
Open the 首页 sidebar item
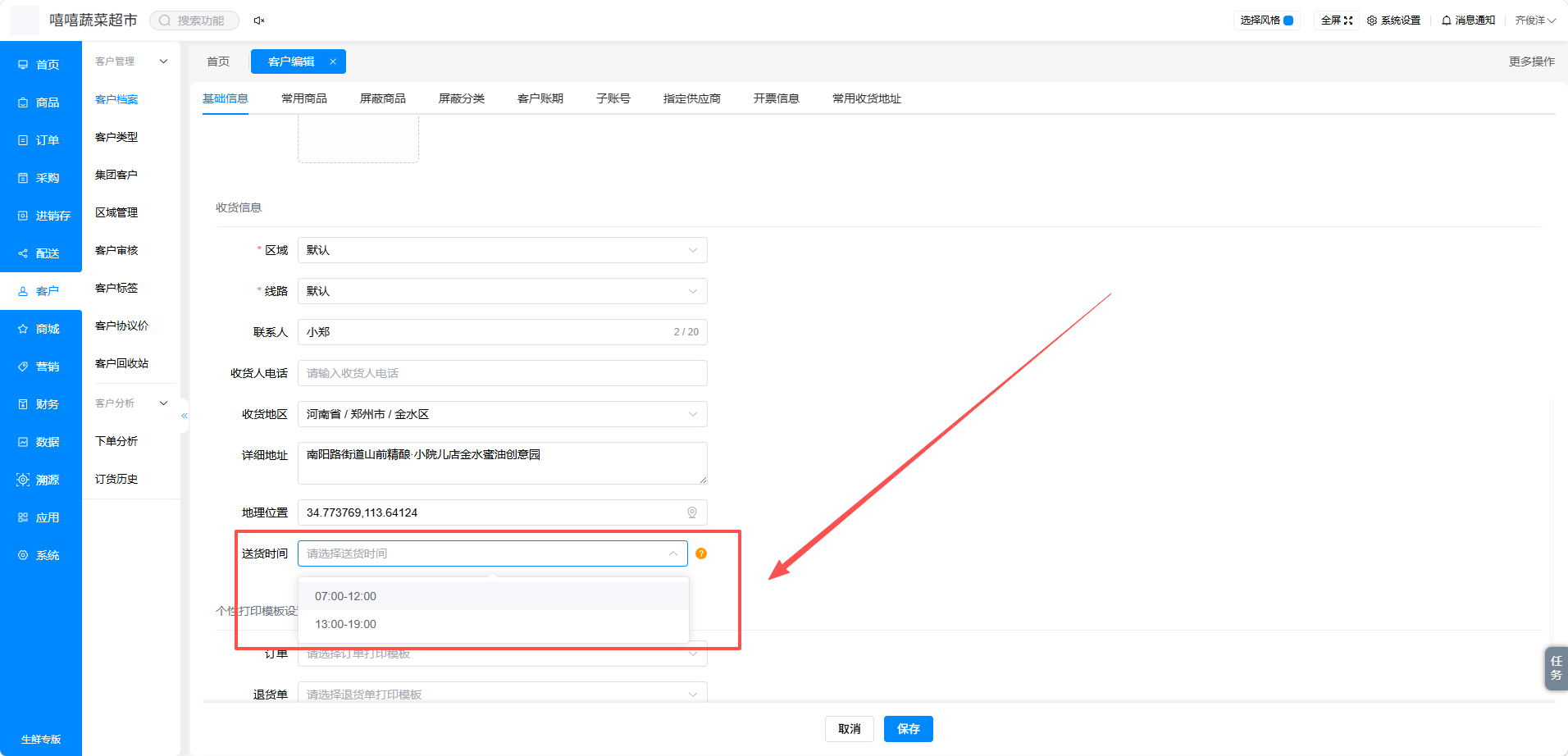tap(41, 65)
